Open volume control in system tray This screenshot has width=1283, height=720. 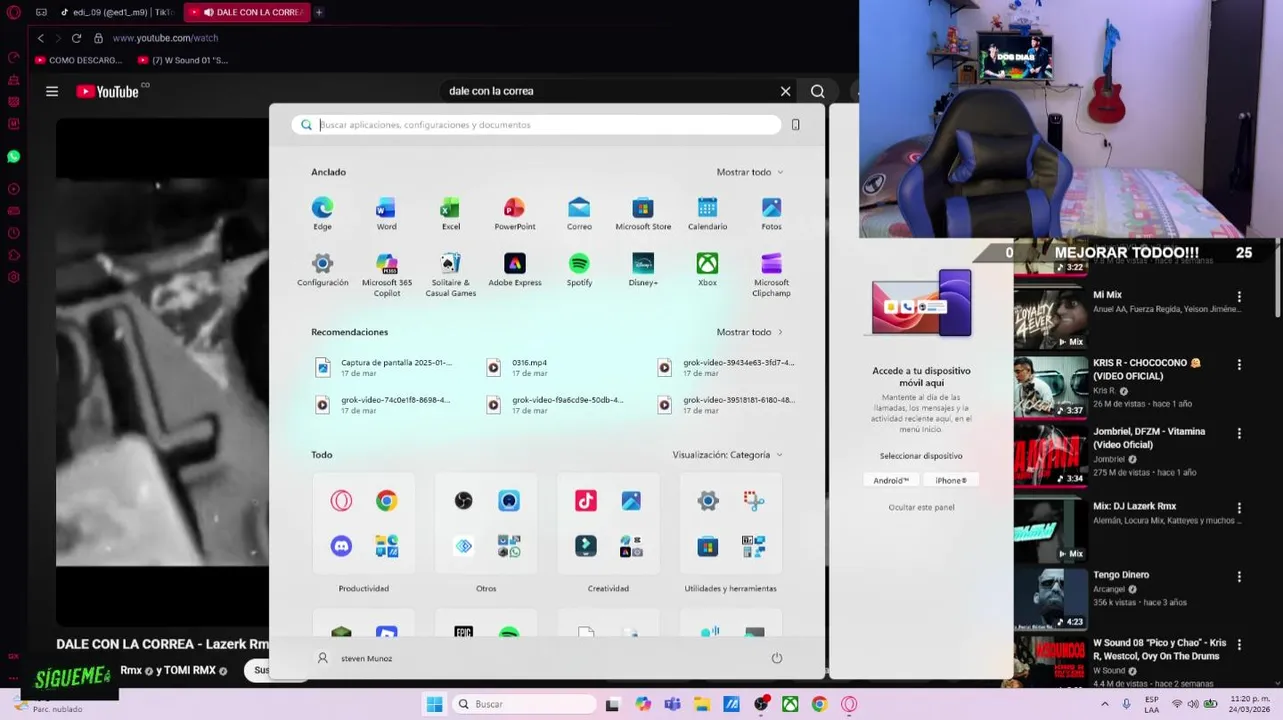point(1194,704)
